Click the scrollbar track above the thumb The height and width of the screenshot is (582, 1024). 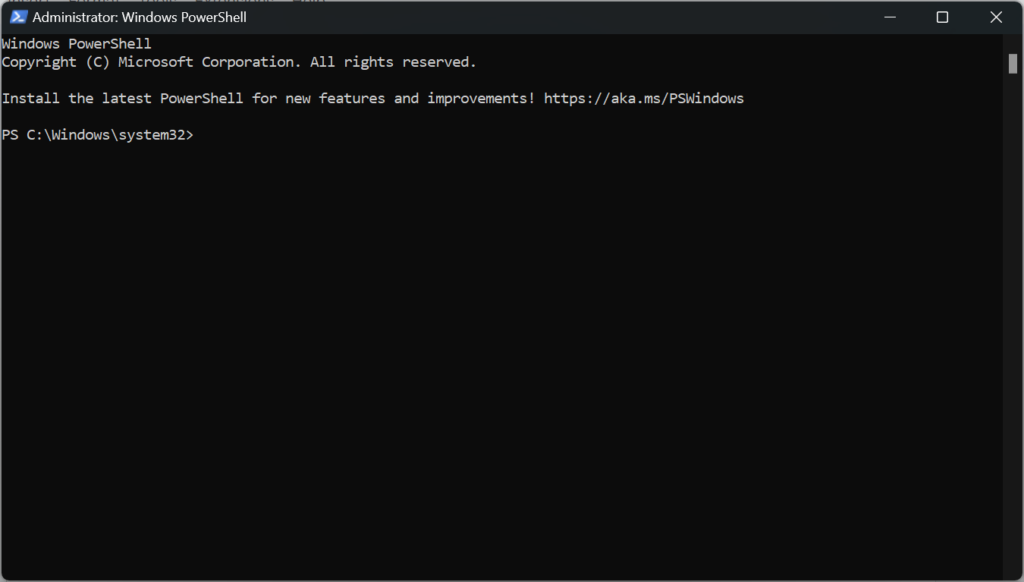tap(1012, 44)
